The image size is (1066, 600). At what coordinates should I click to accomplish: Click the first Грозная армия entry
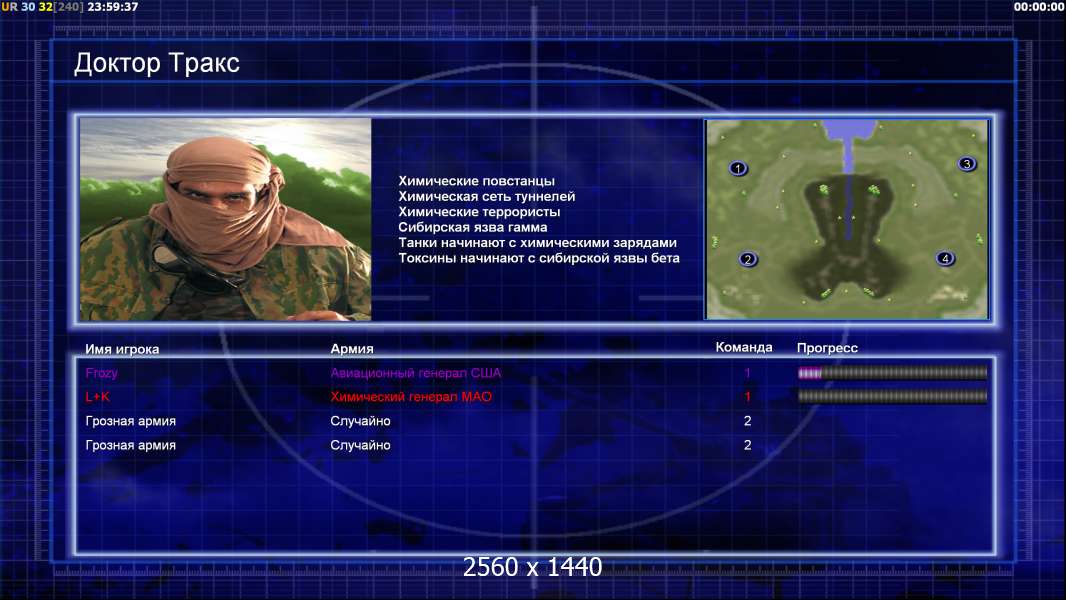tap(131, 421)
